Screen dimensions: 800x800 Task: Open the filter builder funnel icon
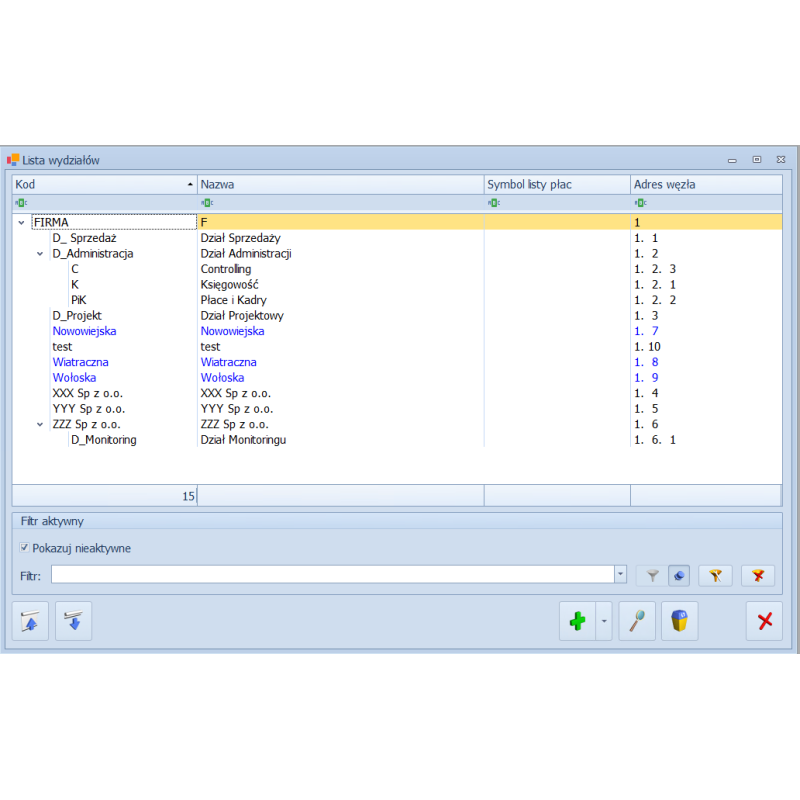(715, 575)
